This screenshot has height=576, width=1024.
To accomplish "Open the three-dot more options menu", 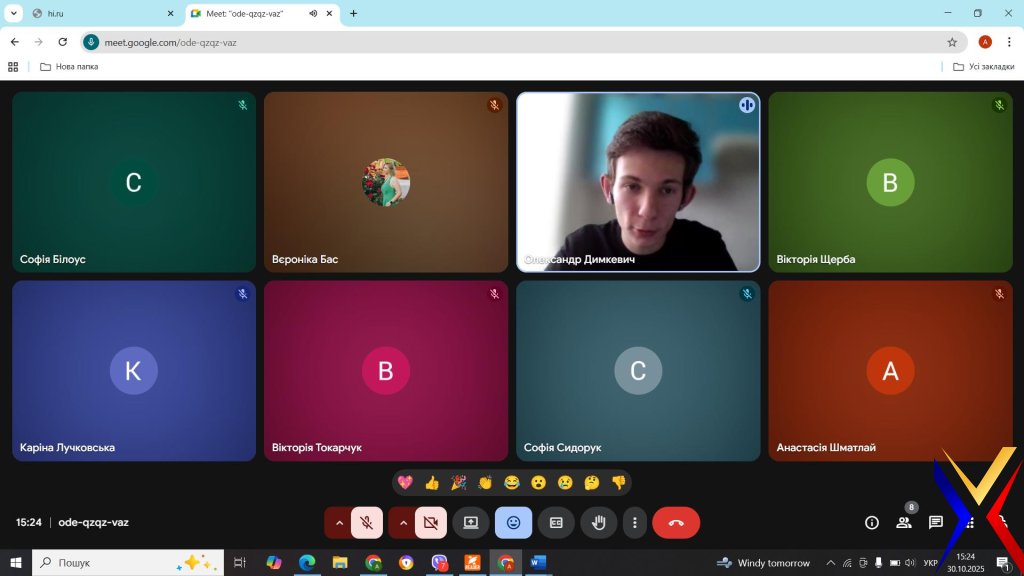I will [635, 522].
